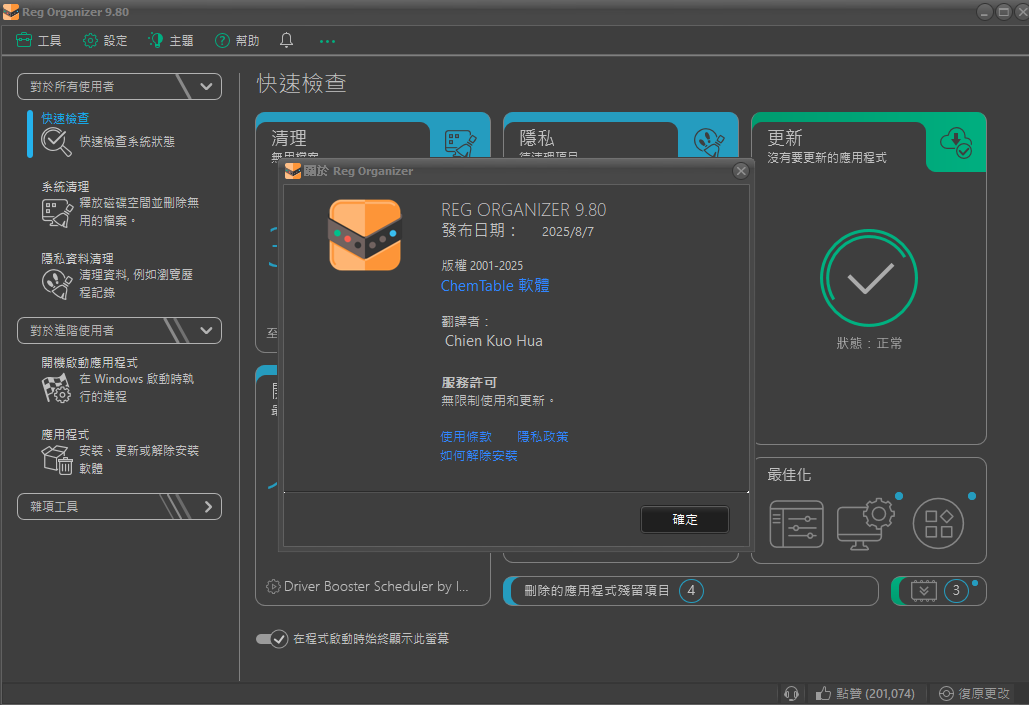Click the 版權 2001-2025 text
Viewport: 1029px width, 705px height.
click(x=482, y=265)
